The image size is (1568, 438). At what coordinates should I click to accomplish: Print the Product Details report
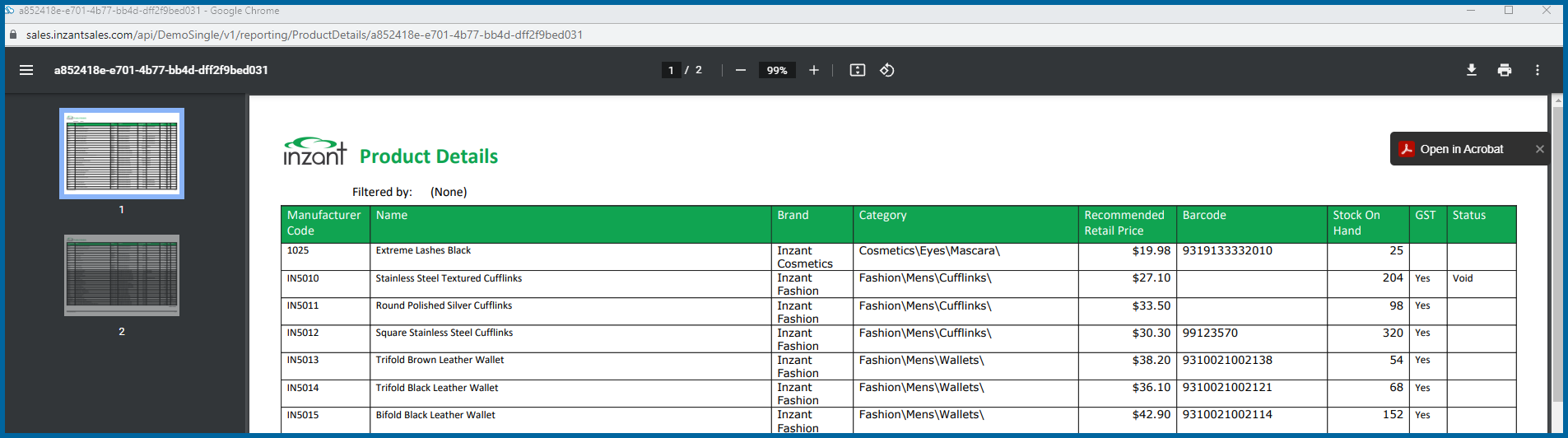[1505, 70]
